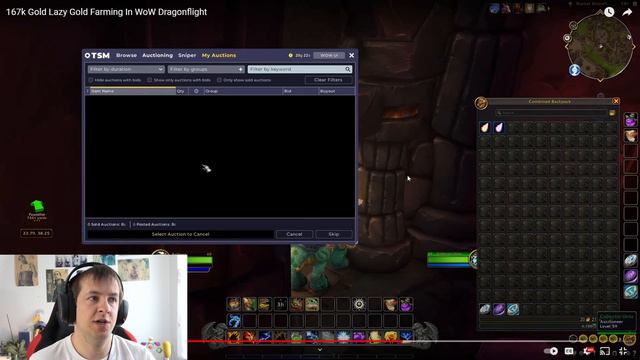
Task: Toggle YouTube autoplay switch
Action: click(551, 351)
